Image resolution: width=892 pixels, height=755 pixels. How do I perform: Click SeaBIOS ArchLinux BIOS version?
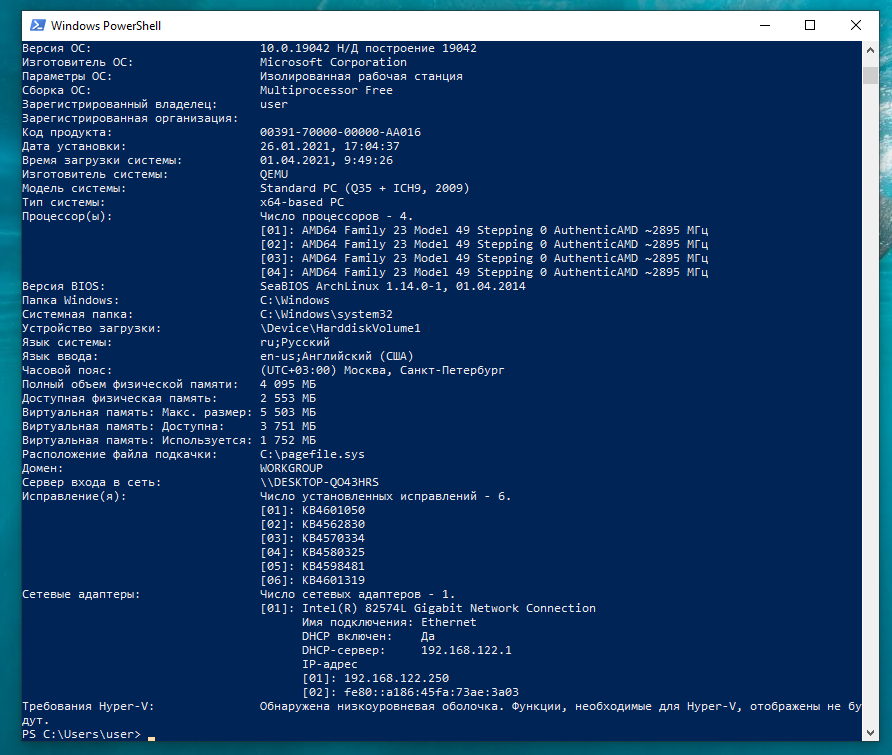click(x=393, y=286)
